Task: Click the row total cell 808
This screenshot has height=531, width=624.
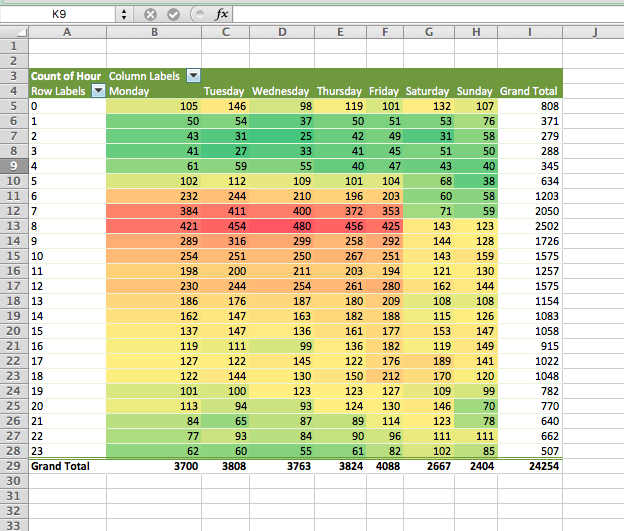Action: pos(530,106)
